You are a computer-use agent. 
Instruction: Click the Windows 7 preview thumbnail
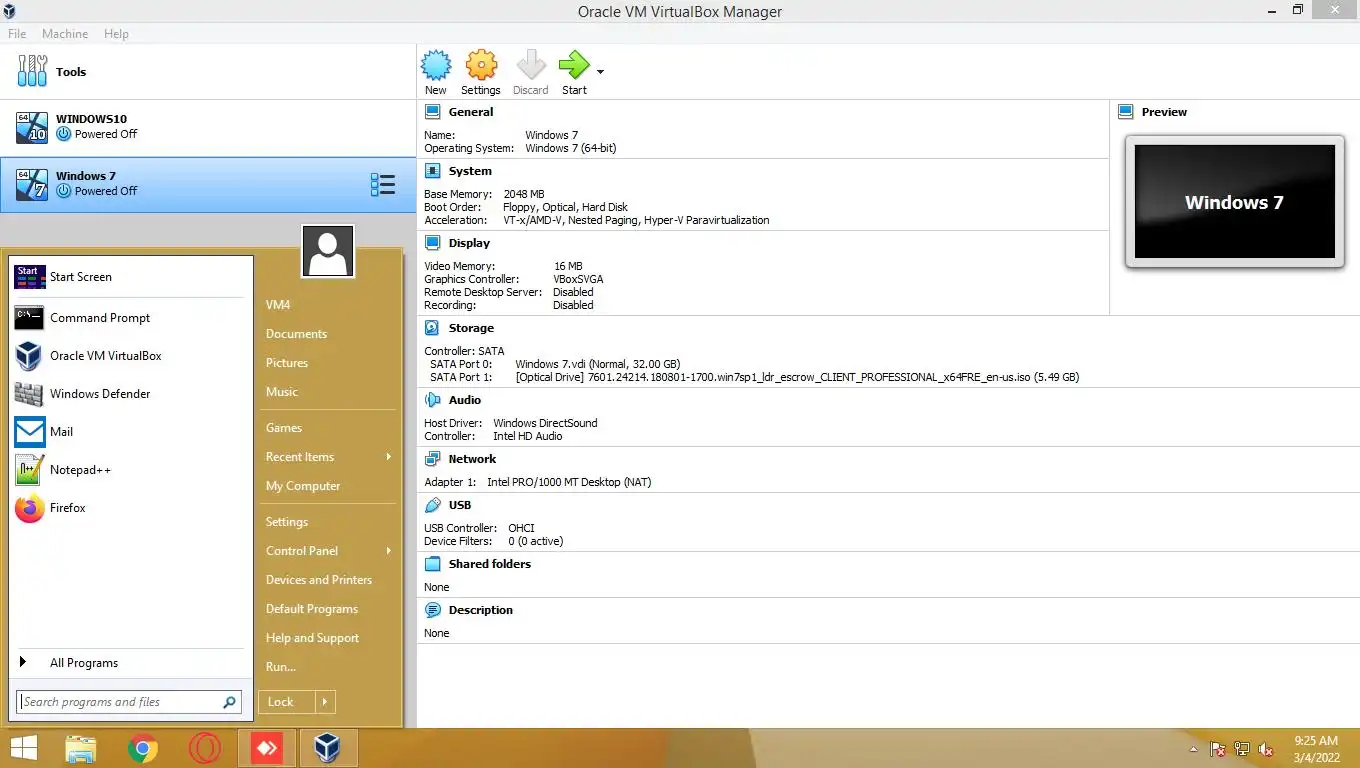click(1235, 202)
